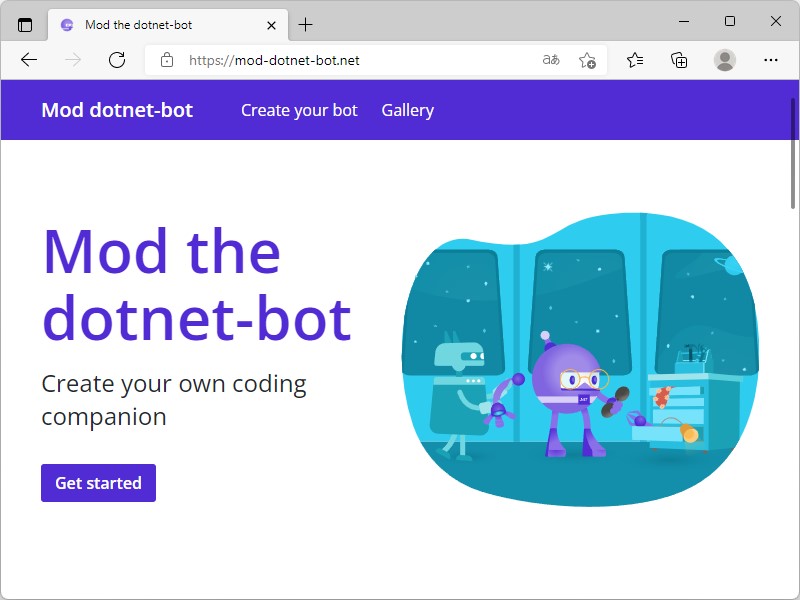Open the translate page options
This screenshot has width=800, height=600.
[550, 60]
